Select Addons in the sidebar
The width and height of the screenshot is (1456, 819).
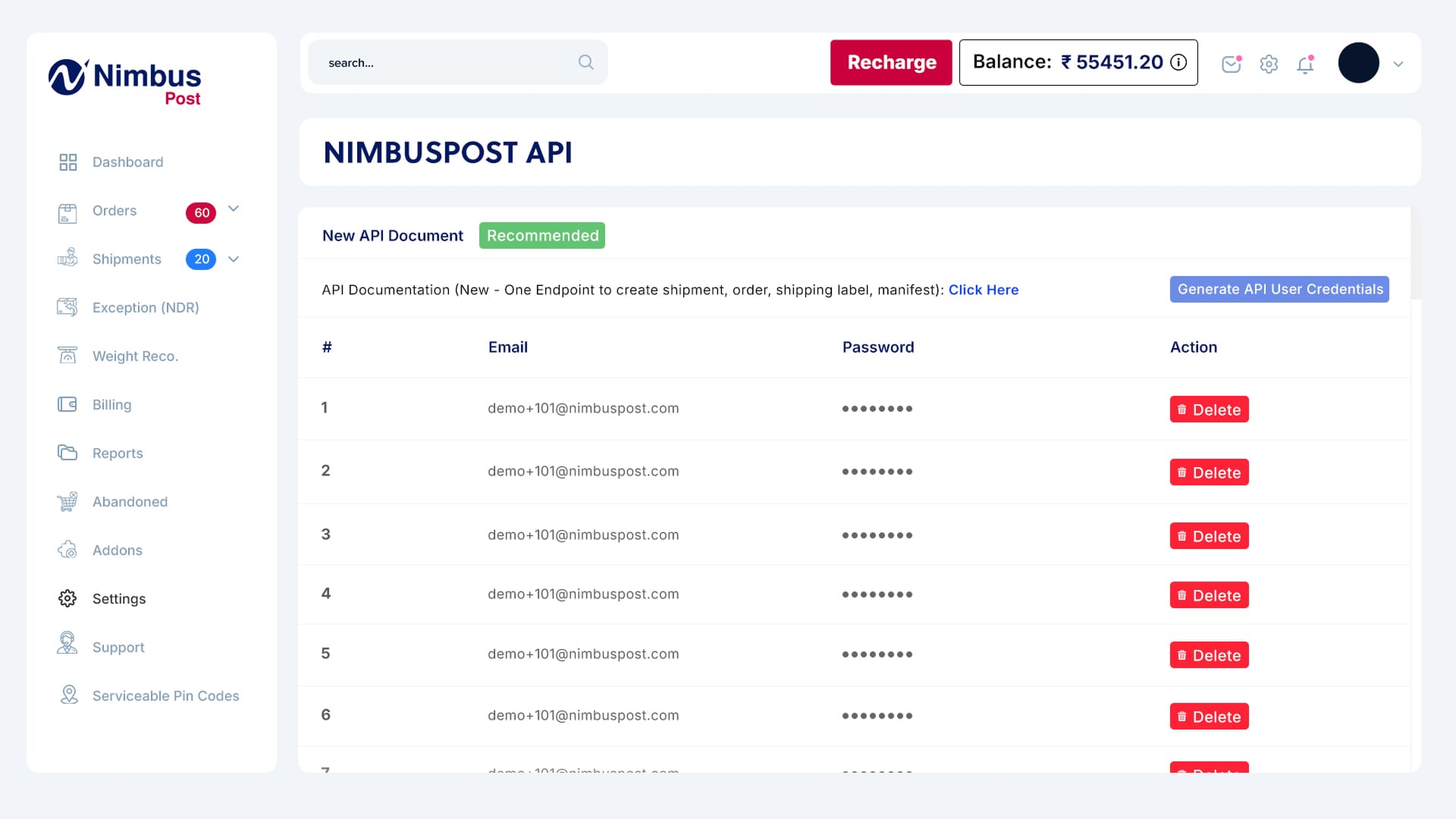pos(117,550)
